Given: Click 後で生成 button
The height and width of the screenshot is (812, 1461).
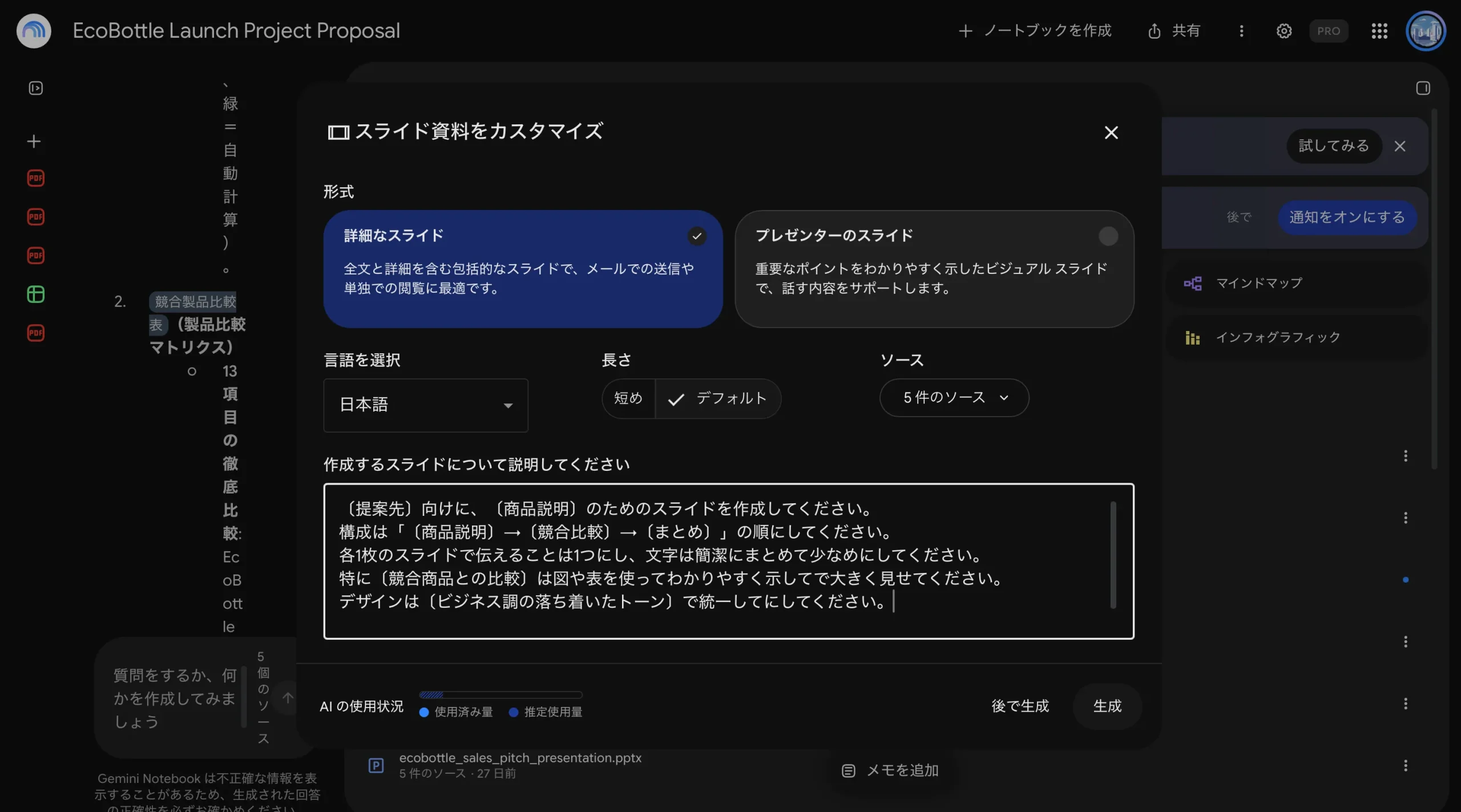Looking at the screenshot, I should [x=1020, y=706].
